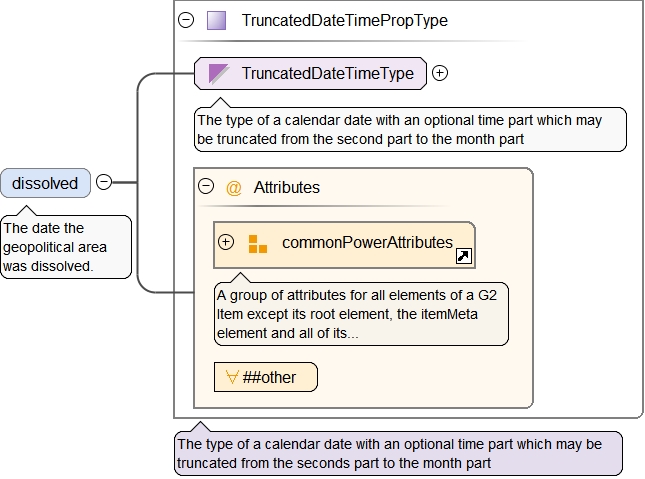This screenshot has height=479, width=645.
Task: Click the reference arrow icon on commonPowerAttributes
Action: (x=463, y=257)
